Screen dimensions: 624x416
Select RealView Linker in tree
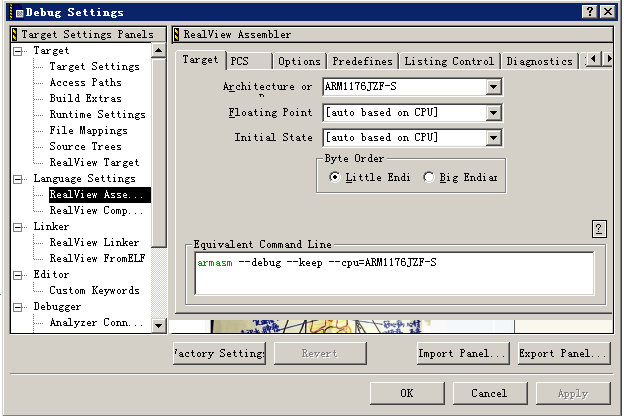(x=94, y=242)
